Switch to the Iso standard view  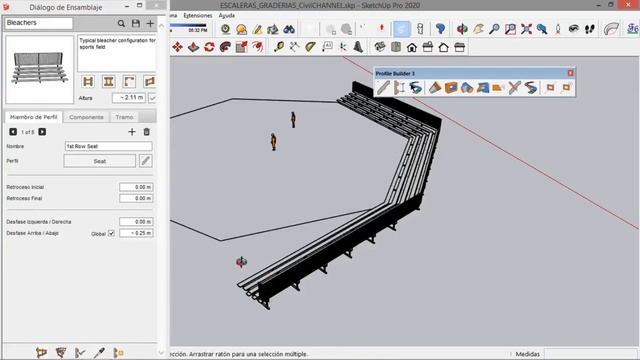[380, 47]
